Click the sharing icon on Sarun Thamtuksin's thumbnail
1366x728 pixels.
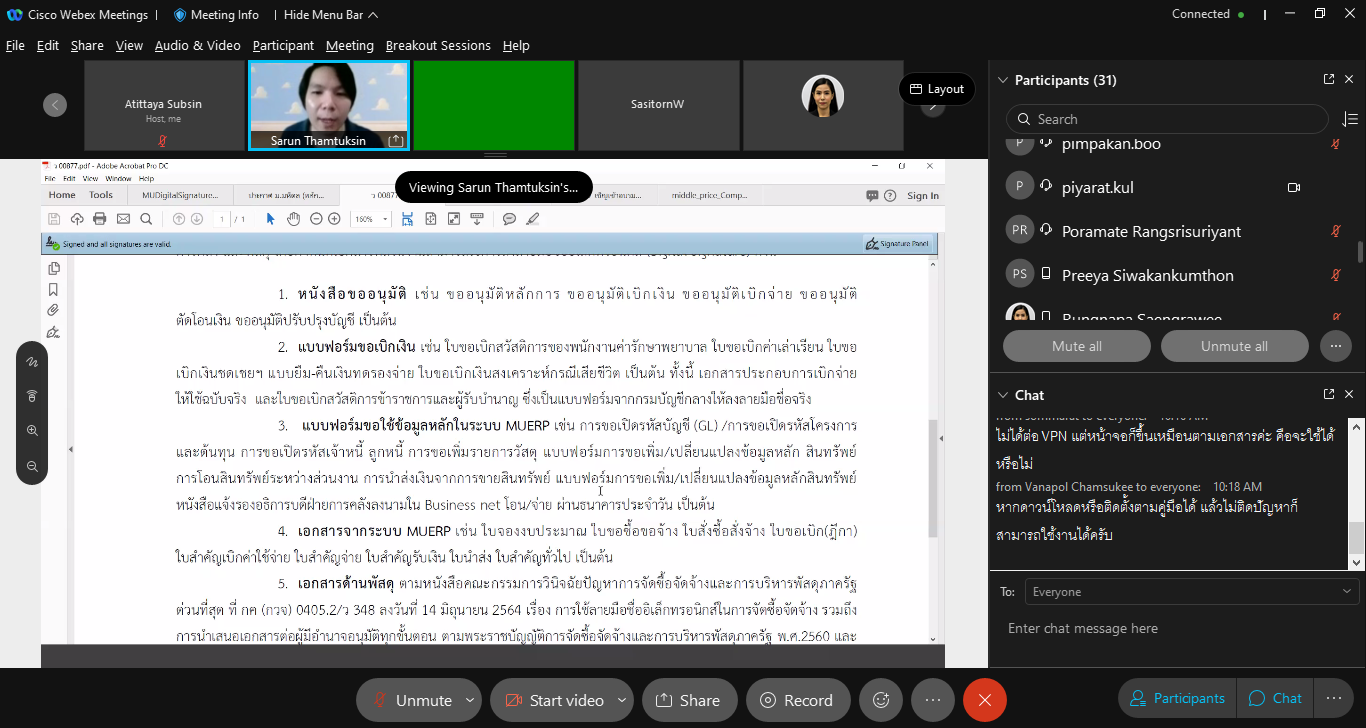pyautogui.click(x=396, y=141)
